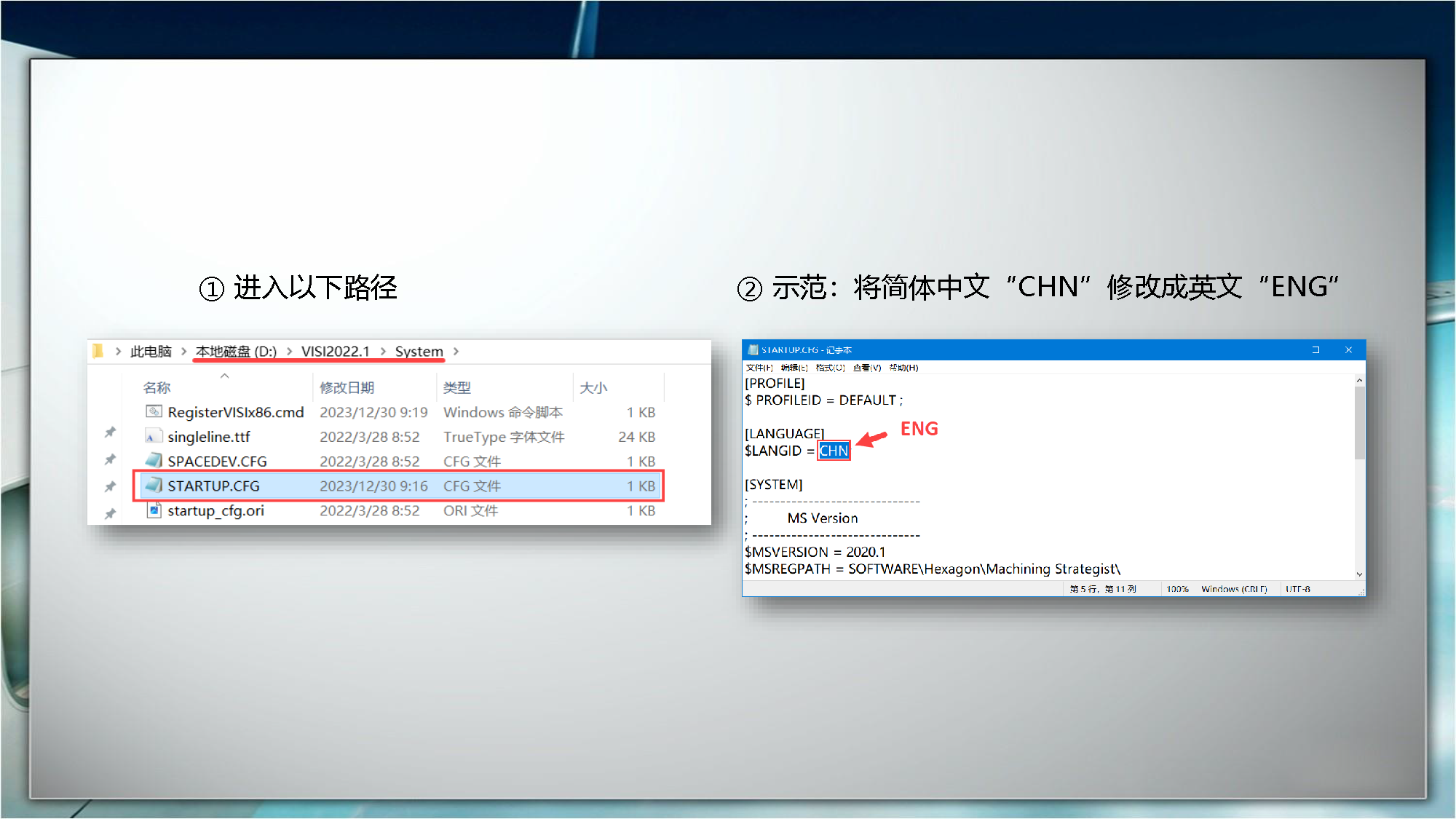Expand the chevron after 此电脑 in breadcrumb

coord(183,352)
